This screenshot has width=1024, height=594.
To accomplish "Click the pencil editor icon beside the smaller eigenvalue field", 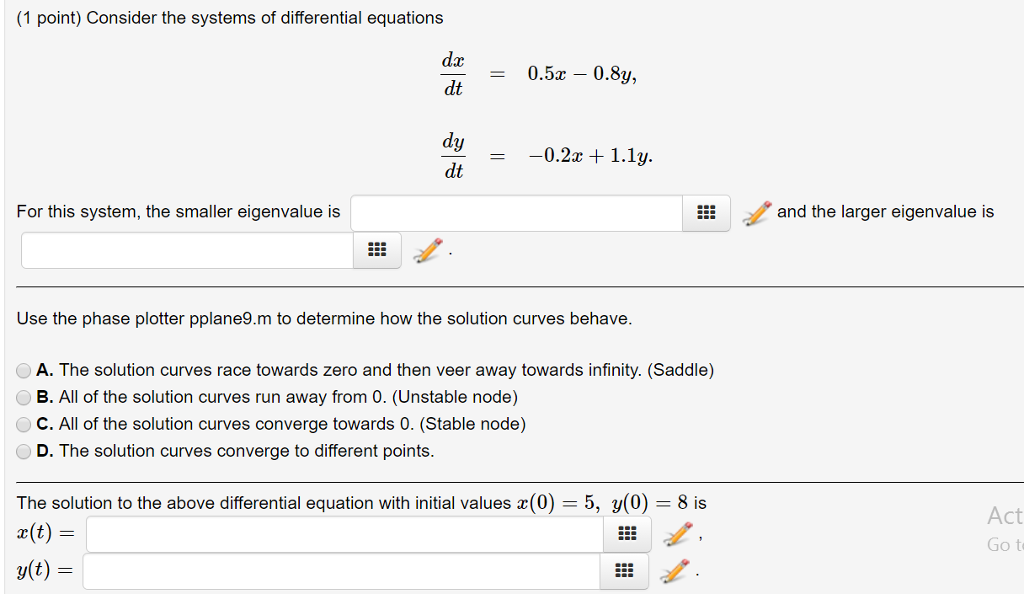I will [756, 211].
